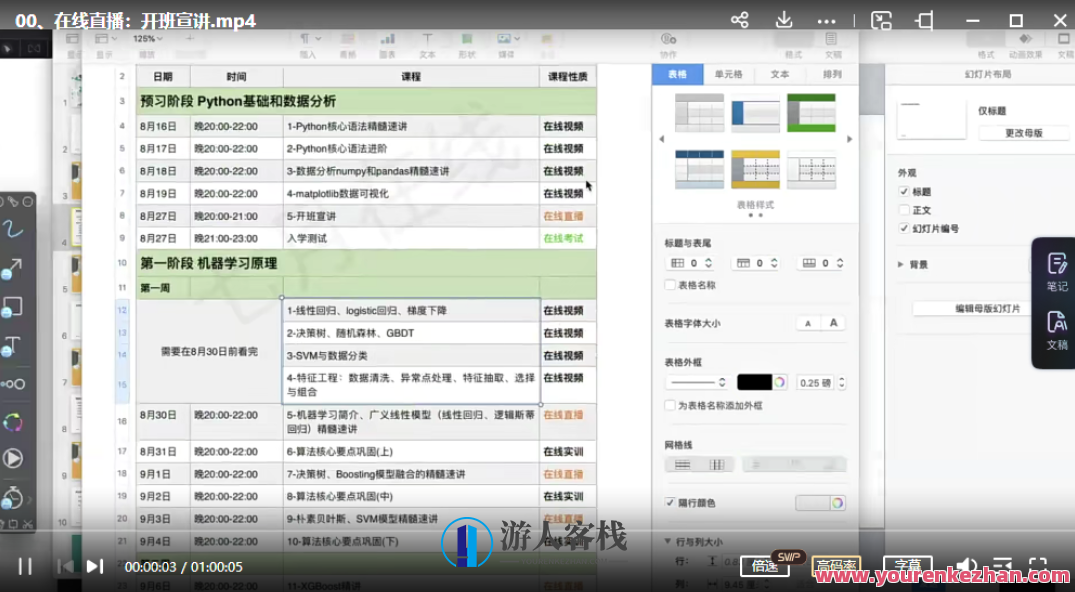Image resolution: width=1075 pixels, height=592 pixels.
Task: Open the table border line style dropdown
Action: (697, 381)
